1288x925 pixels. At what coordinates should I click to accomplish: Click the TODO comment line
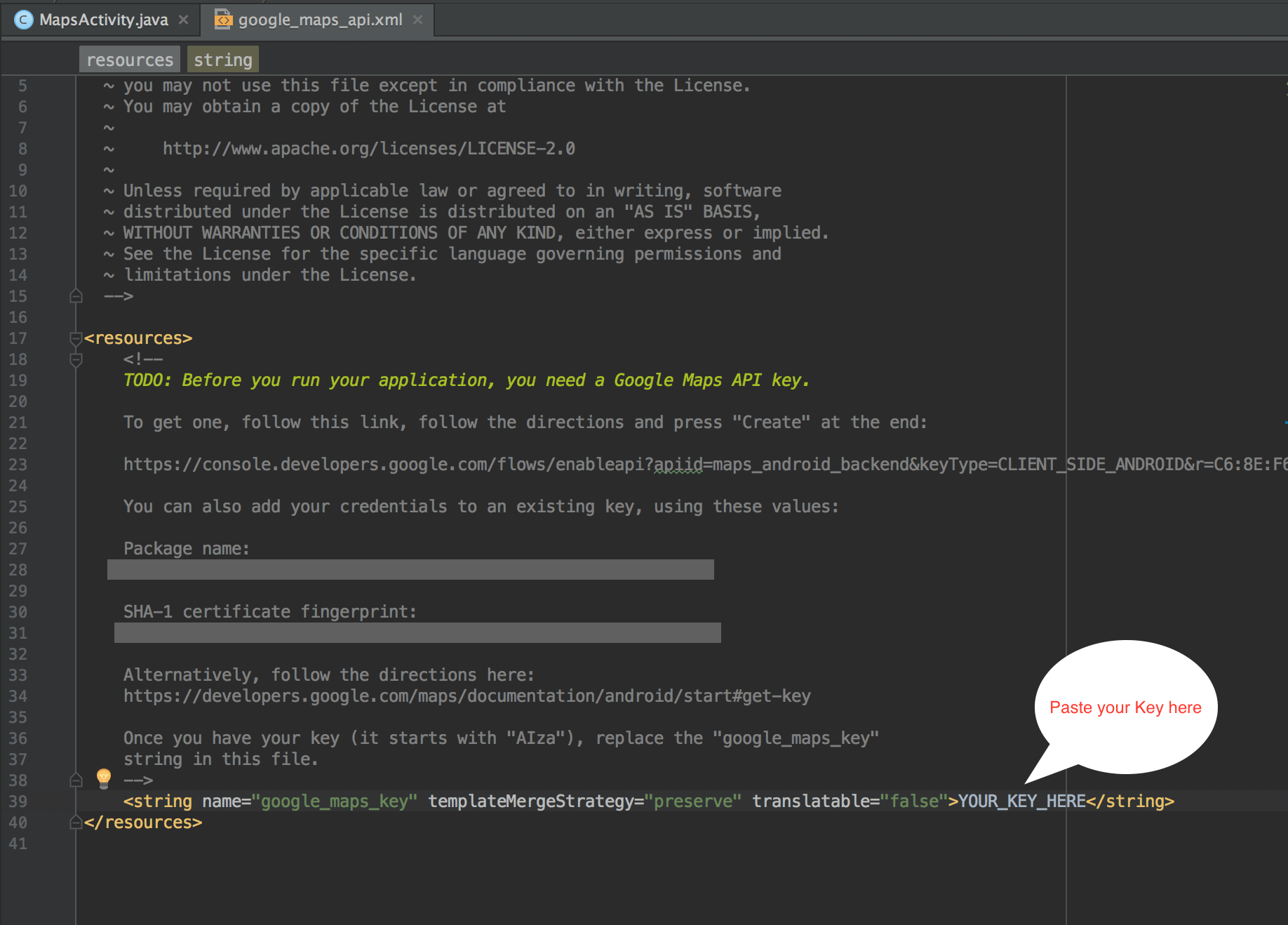[x=467, y=380]
